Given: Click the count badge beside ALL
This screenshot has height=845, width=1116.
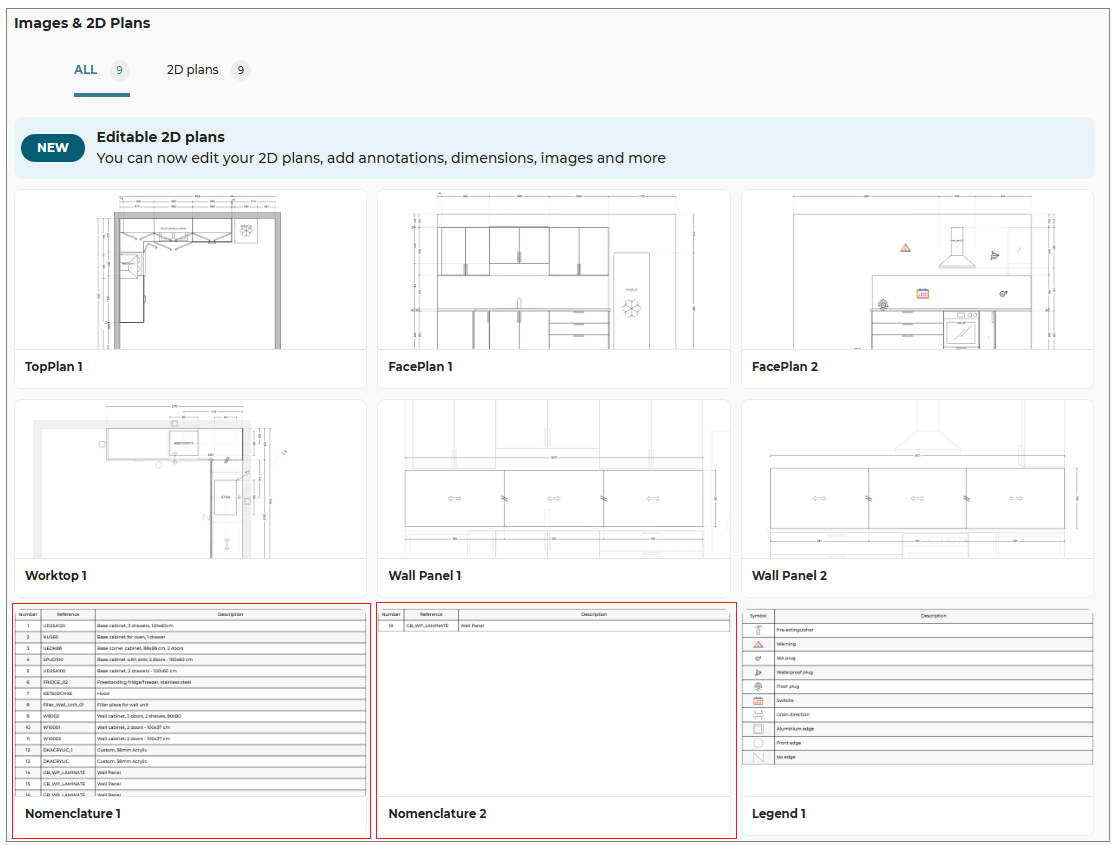Looking at the screenshot, I should (119, 70).
